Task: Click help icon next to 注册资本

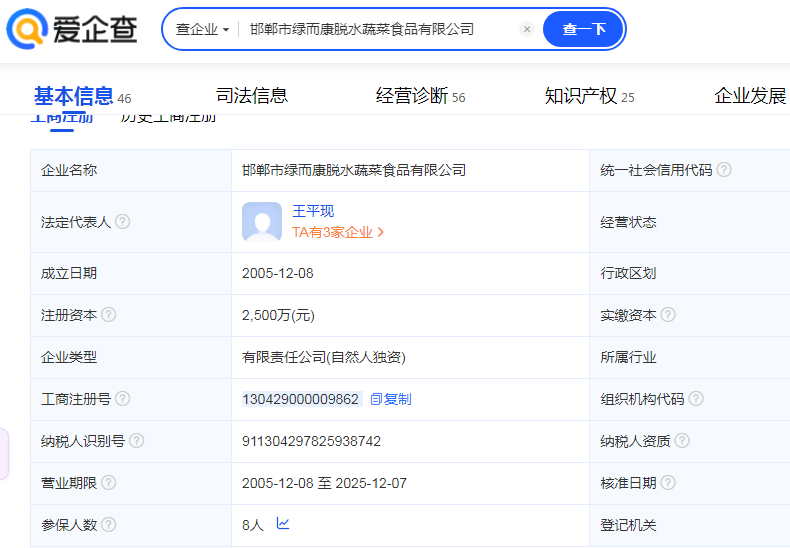Action: click(x=109, y=315)
